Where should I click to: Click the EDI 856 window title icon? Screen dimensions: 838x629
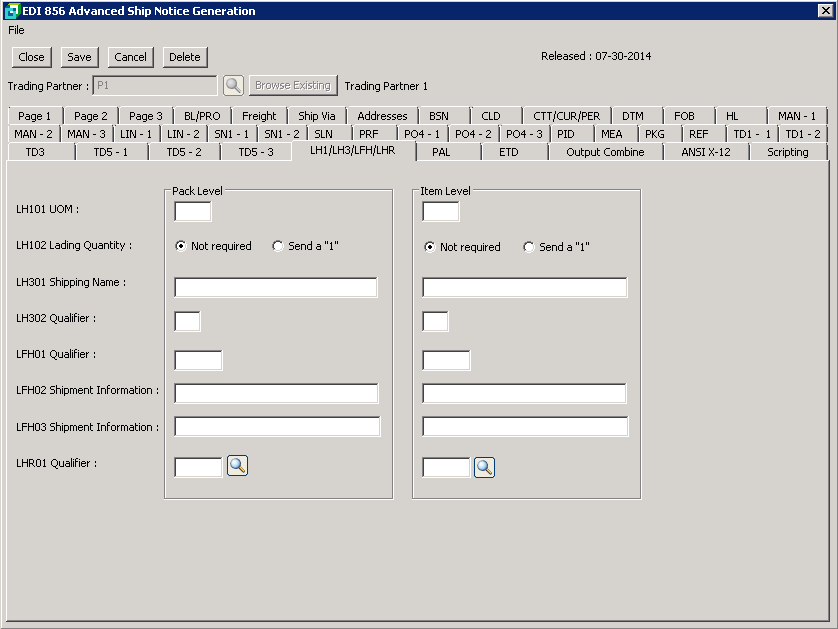coord(12,11)
